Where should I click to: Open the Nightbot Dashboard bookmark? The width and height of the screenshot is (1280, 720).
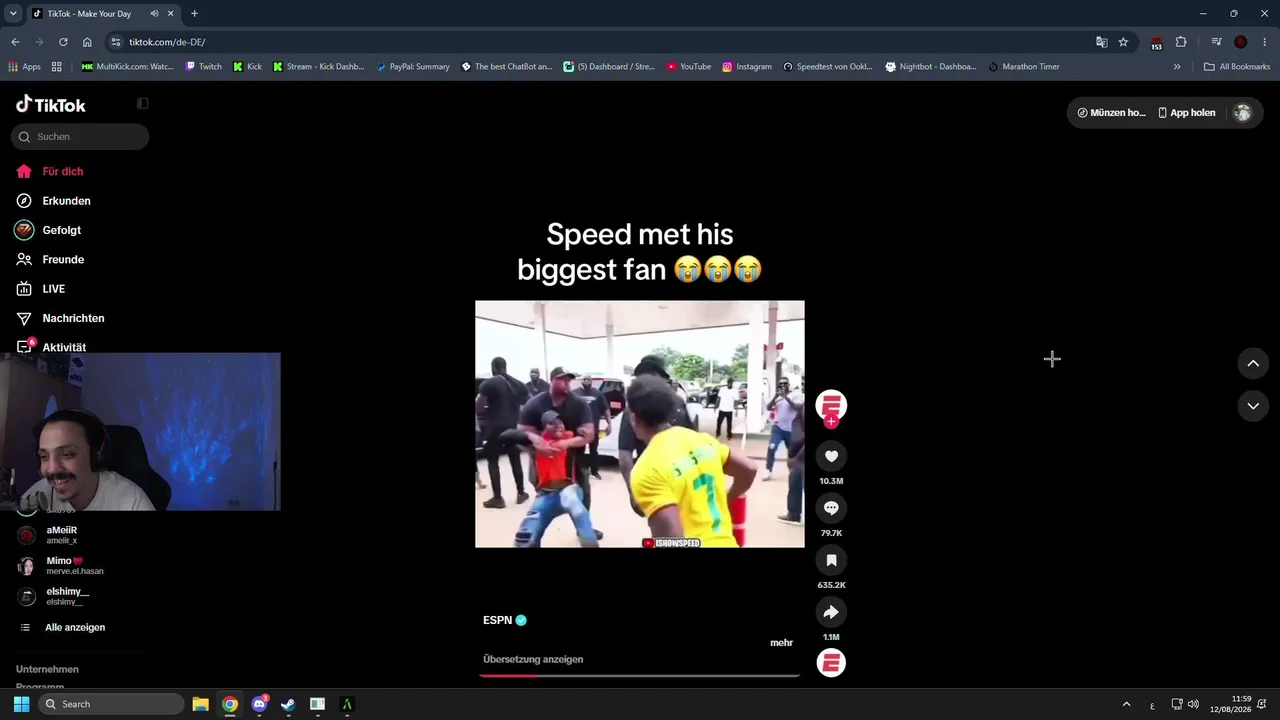pos(931,67)
